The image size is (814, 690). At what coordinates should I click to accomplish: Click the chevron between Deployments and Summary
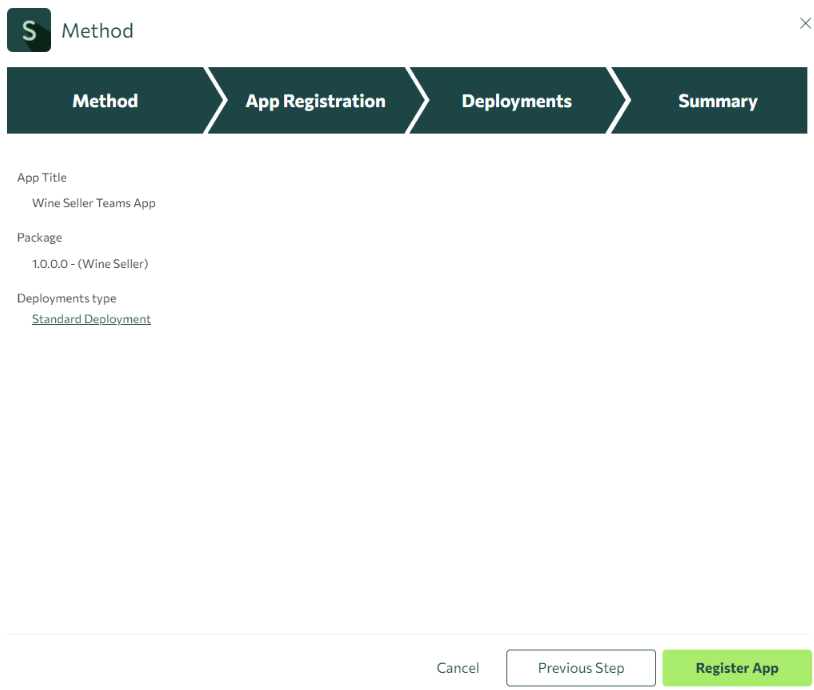click(621, 101)
